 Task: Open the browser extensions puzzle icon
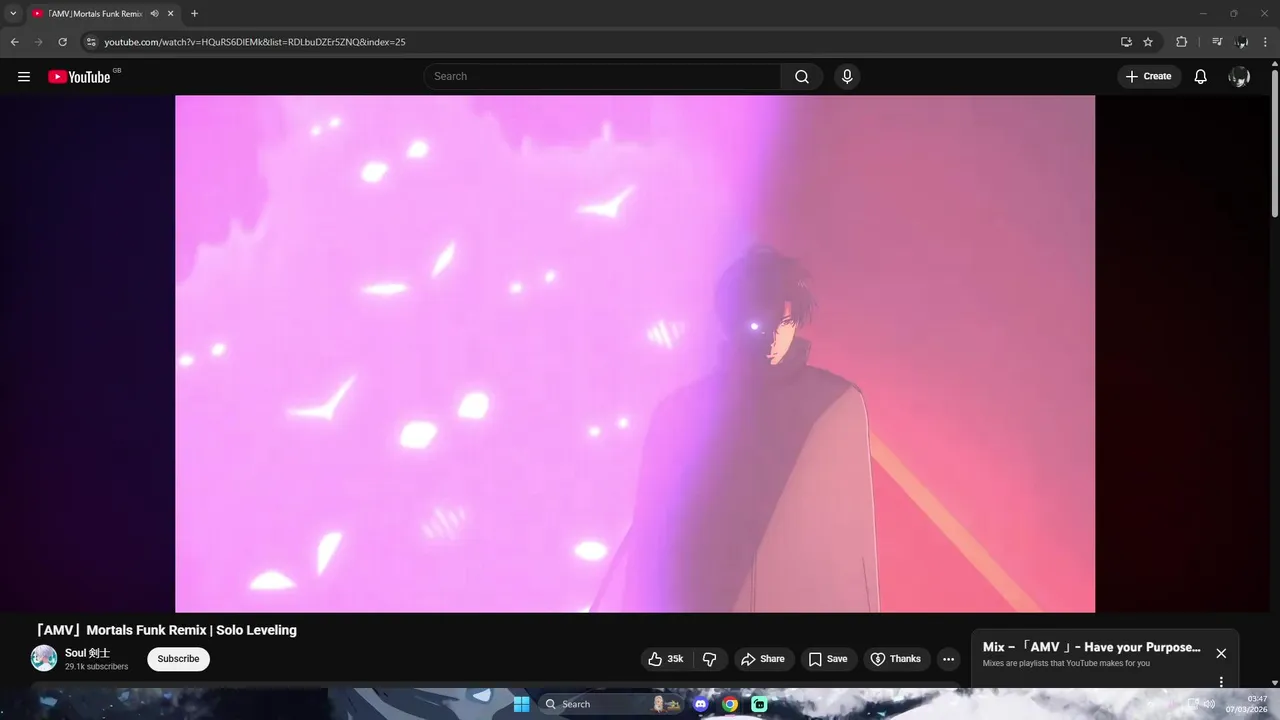click(1181, 42)
